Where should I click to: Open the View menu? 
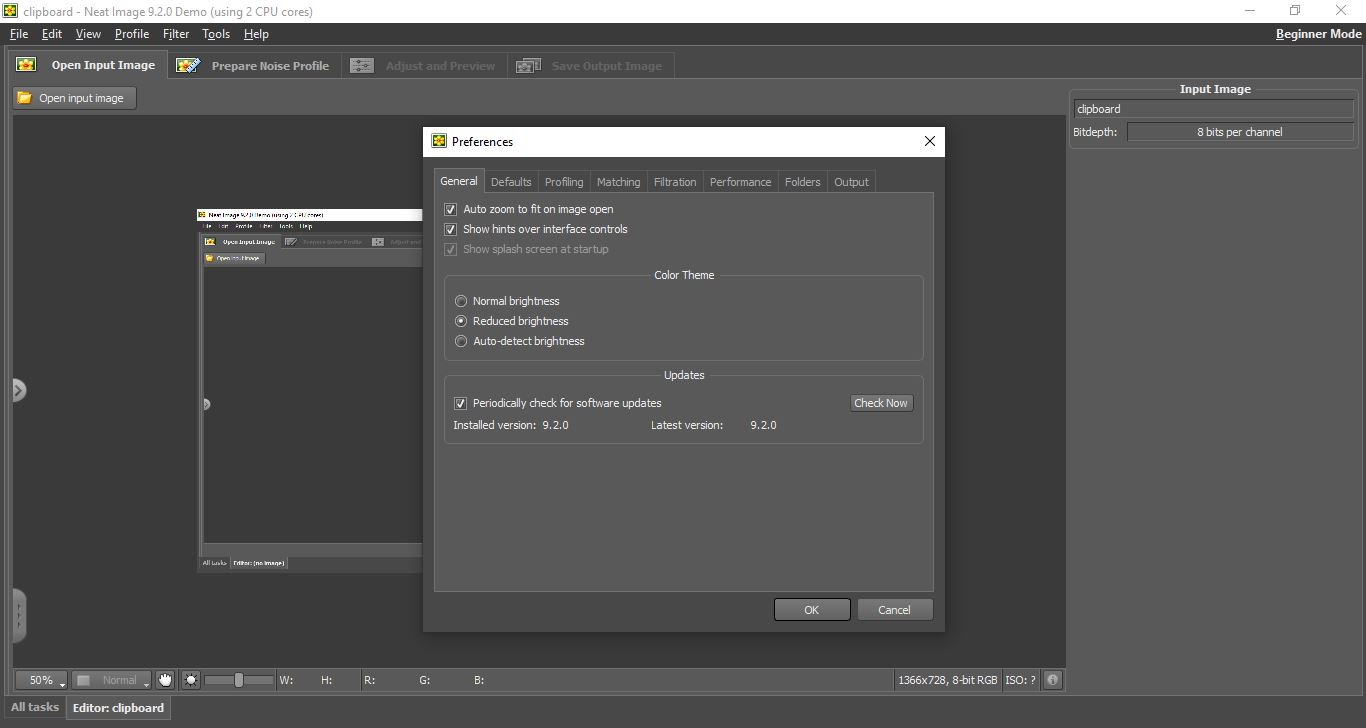coord(88,33)
